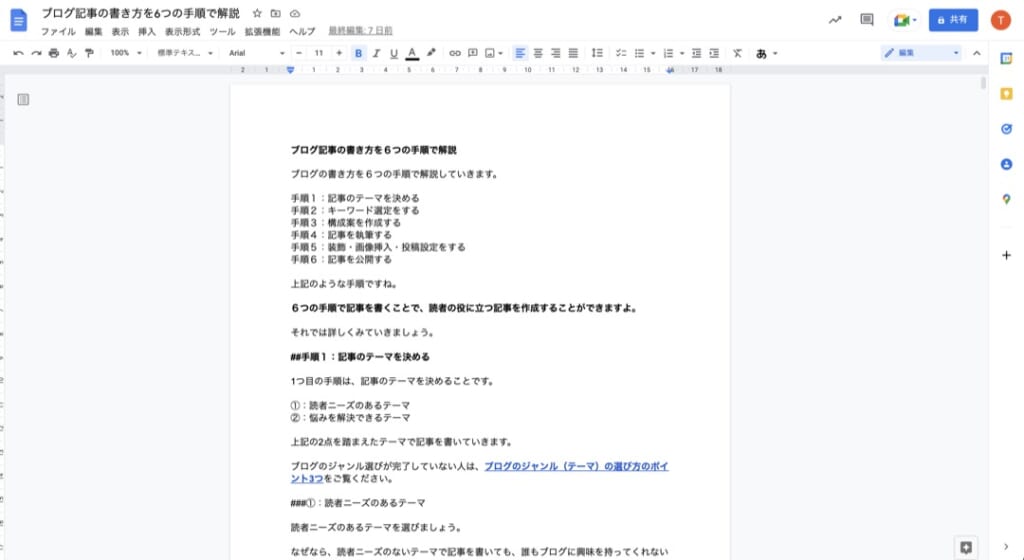
Task: Open the 編集 menu in menu bar
Action: pyautogui.click(x=93, y=31)
